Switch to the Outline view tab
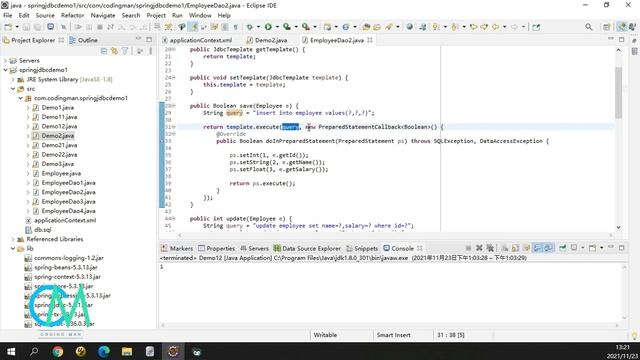 coord(84,40)
